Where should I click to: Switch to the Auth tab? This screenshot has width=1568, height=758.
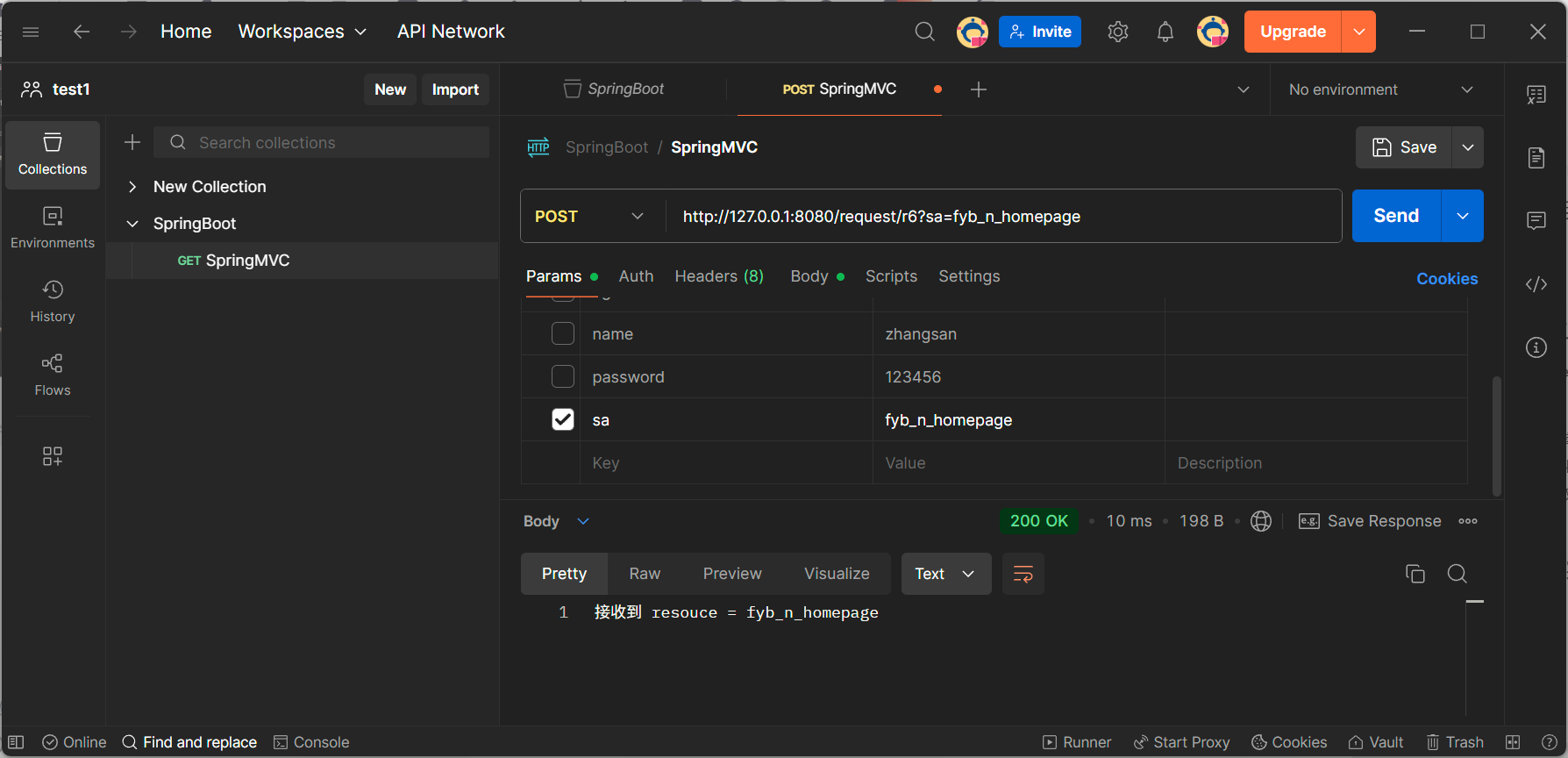636,276
